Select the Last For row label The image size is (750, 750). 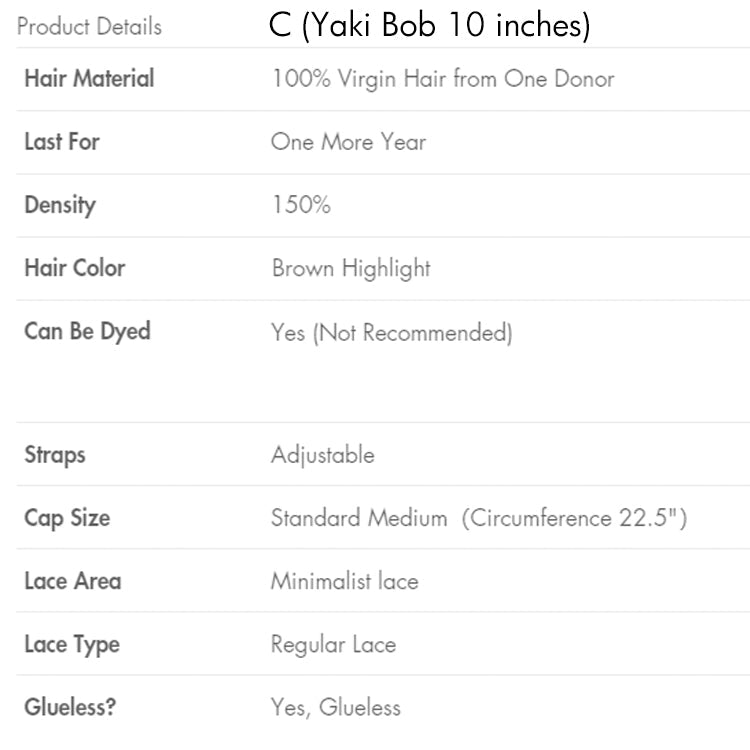pyautogui.click(x=62, y=141)
